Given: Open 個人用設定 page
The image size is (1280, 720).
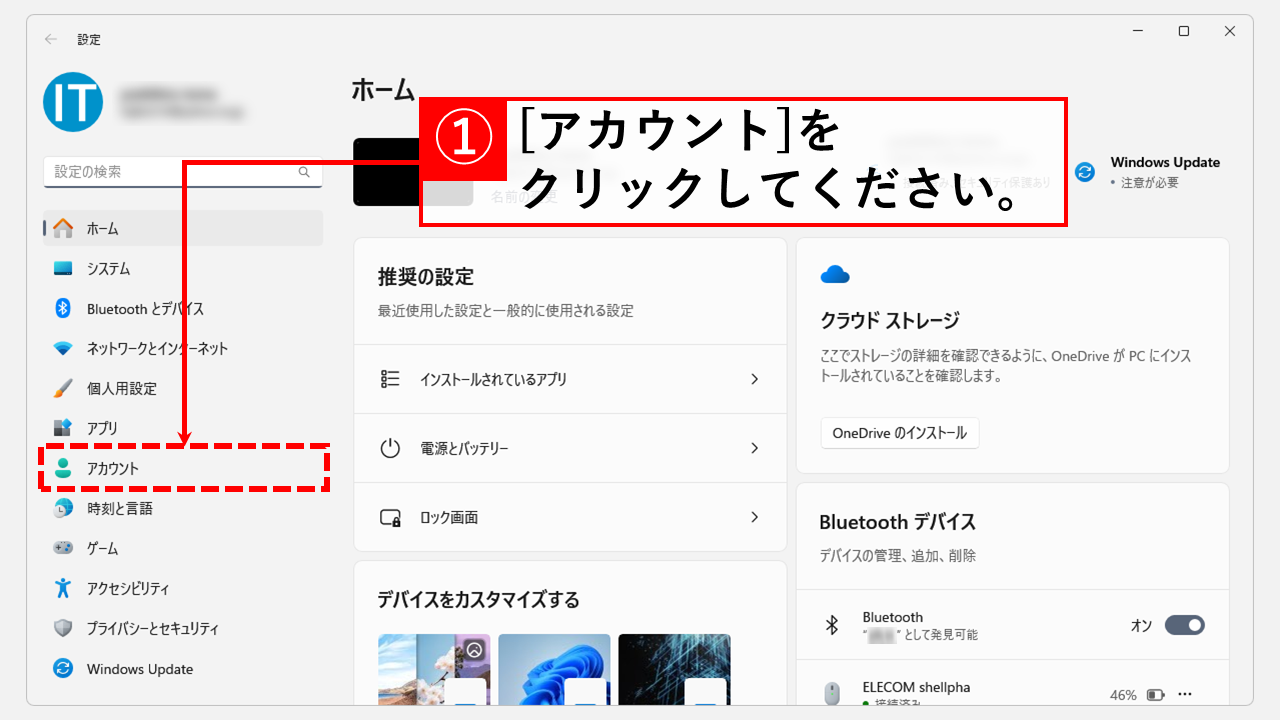Looking at the screenshot, I should (183, 388).
